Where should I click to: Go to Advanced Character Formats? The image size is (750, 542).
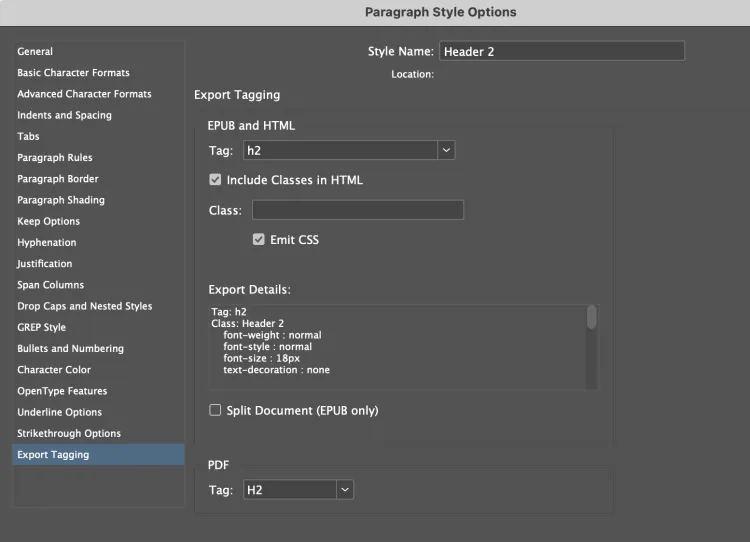84,94
